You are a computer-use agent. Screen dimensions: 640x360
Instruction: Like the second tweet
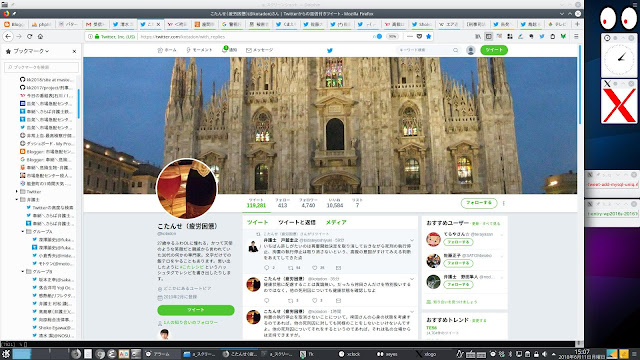coord(315,300)
